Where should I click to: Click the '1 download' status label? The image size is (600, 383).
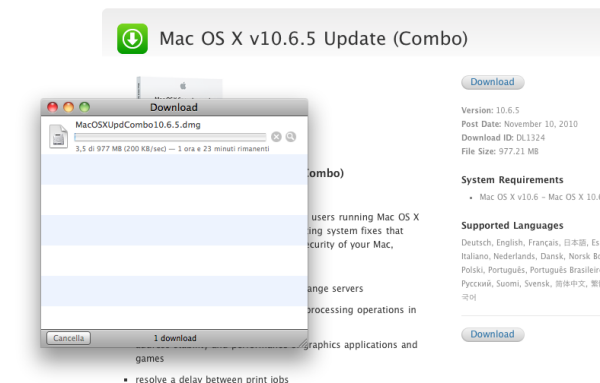click(x=175, y=338)
